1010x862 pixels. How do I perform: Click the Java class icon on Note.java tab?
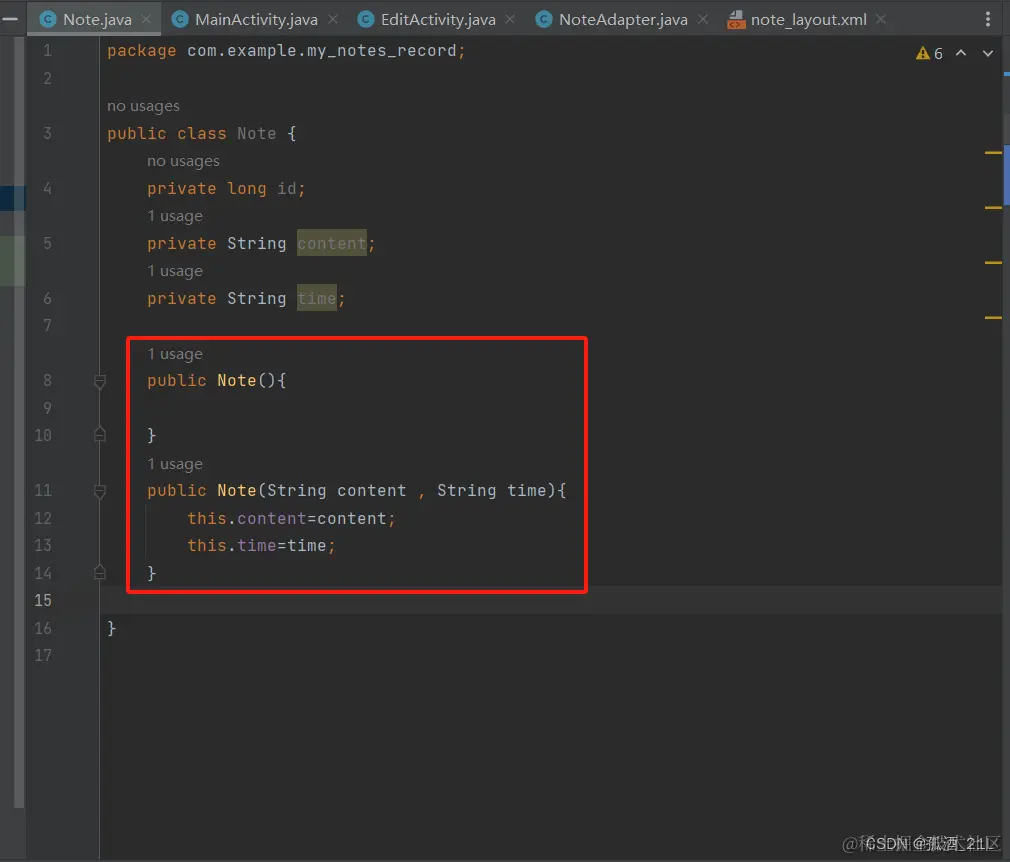pos(48,19)
